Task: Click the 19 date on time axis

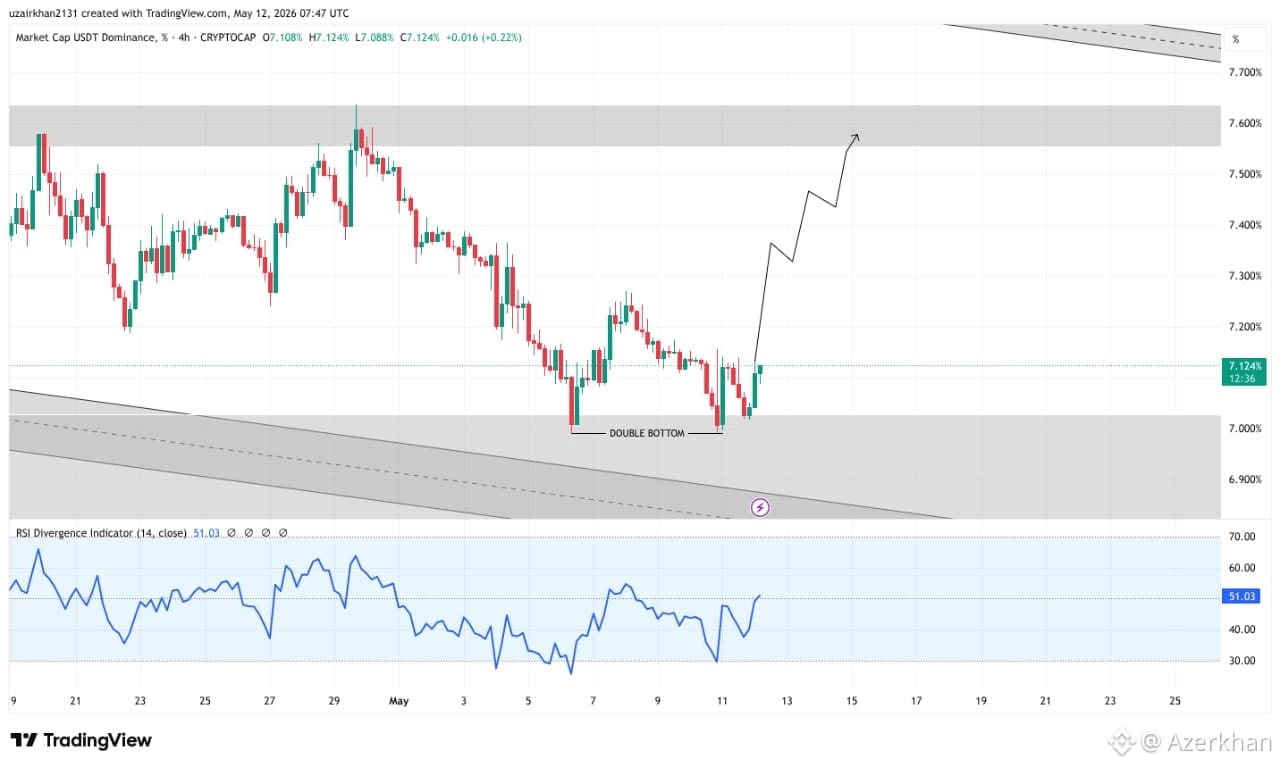Action: pos(981,701)
